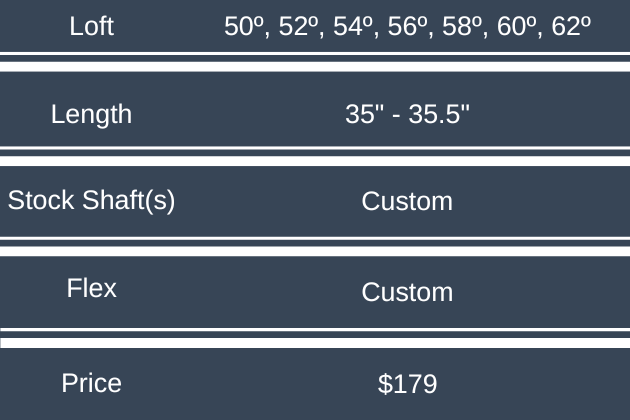Select the 52º loft value
This screenshot has height=420, width=630.
tap(297, 27)
